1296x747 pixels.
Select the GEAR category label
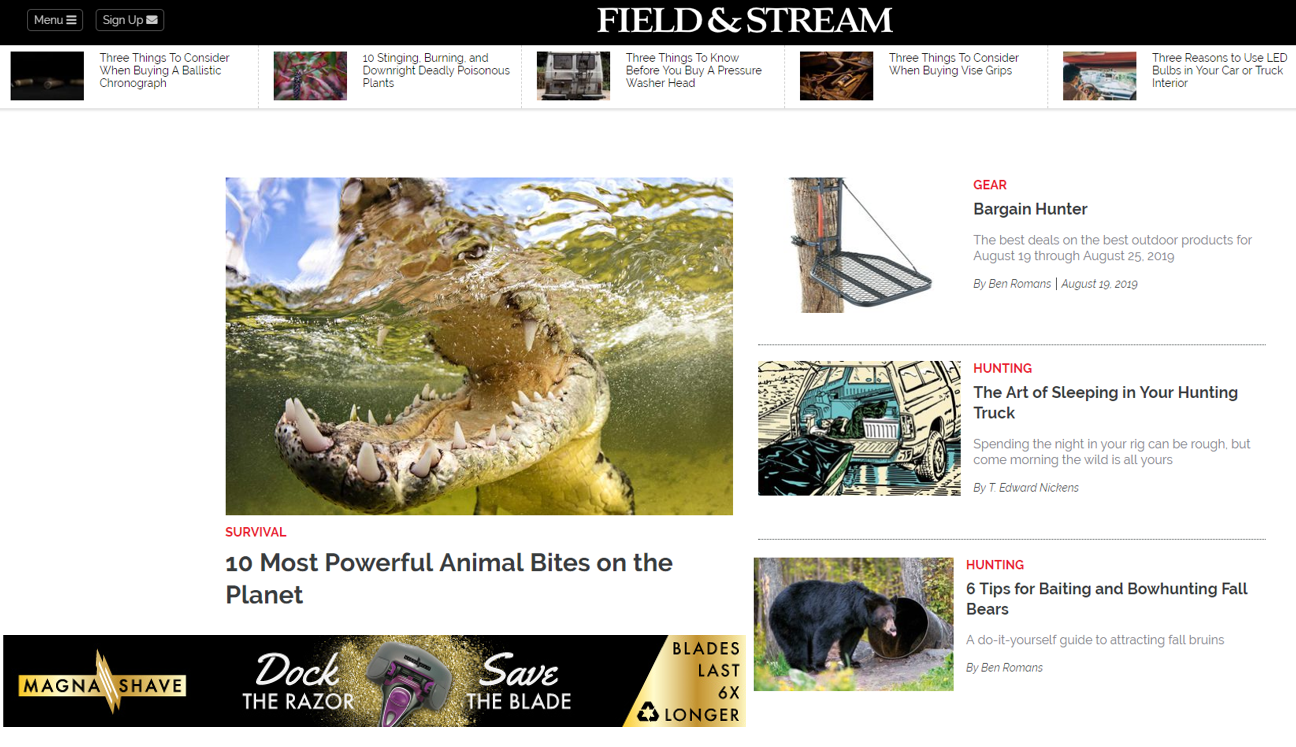click(990, 185)
